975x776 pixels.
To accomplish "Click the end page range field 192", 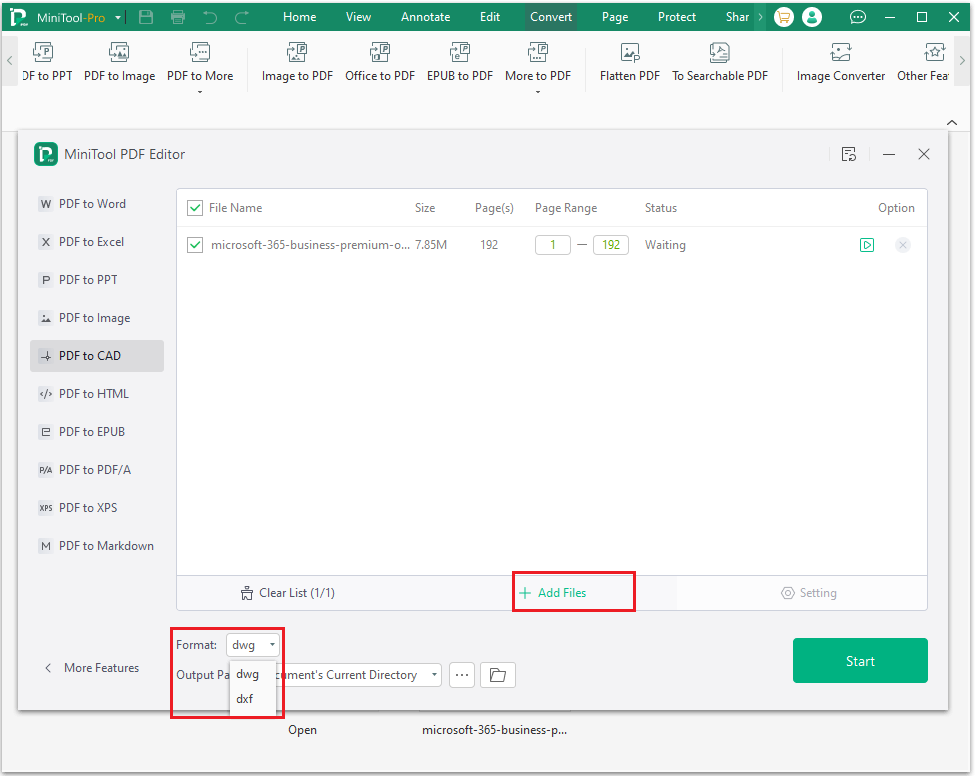I will [611, 245].
